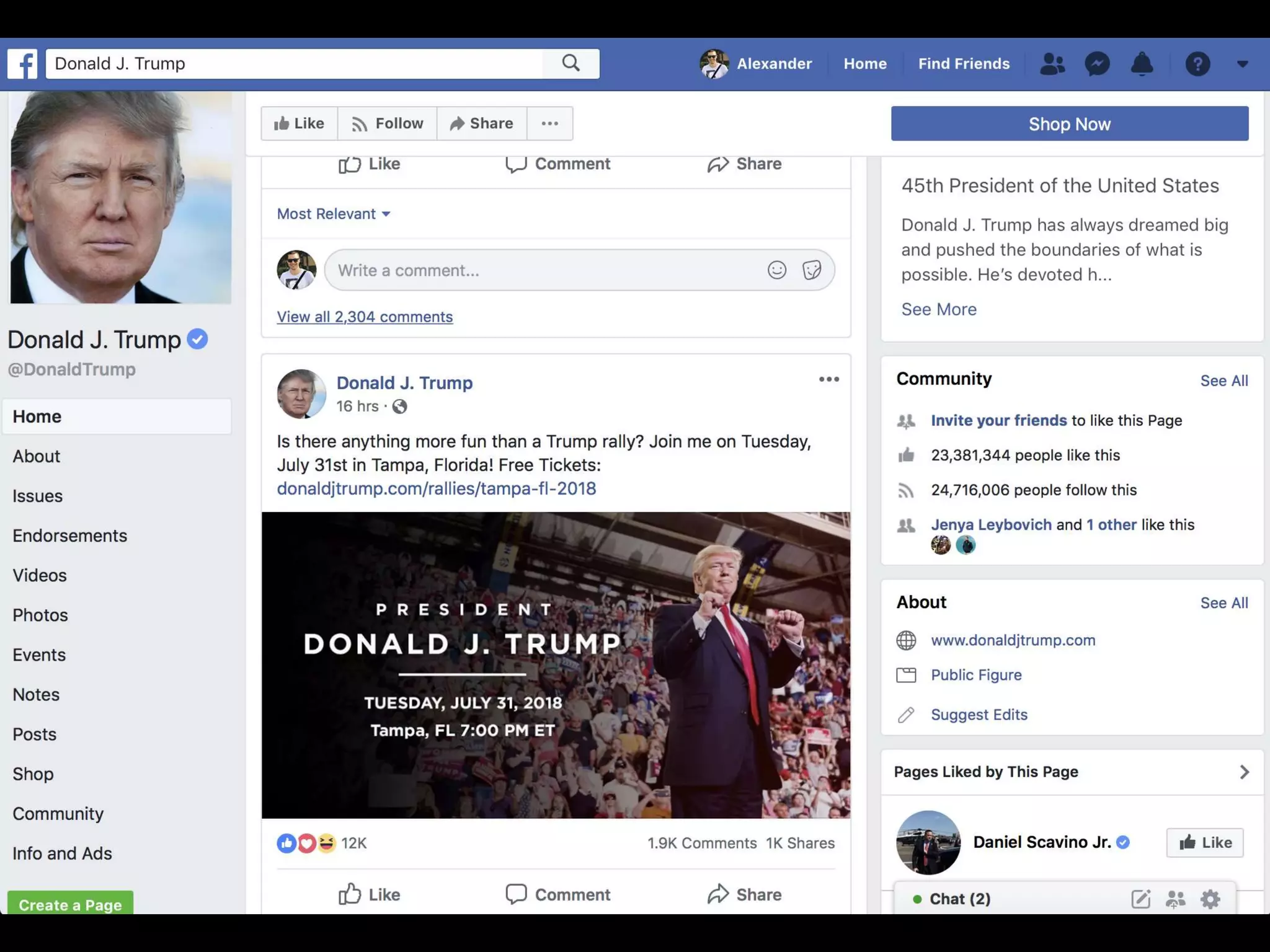Open www.donaldjtrump.com website link

(x=1013, y=640)
